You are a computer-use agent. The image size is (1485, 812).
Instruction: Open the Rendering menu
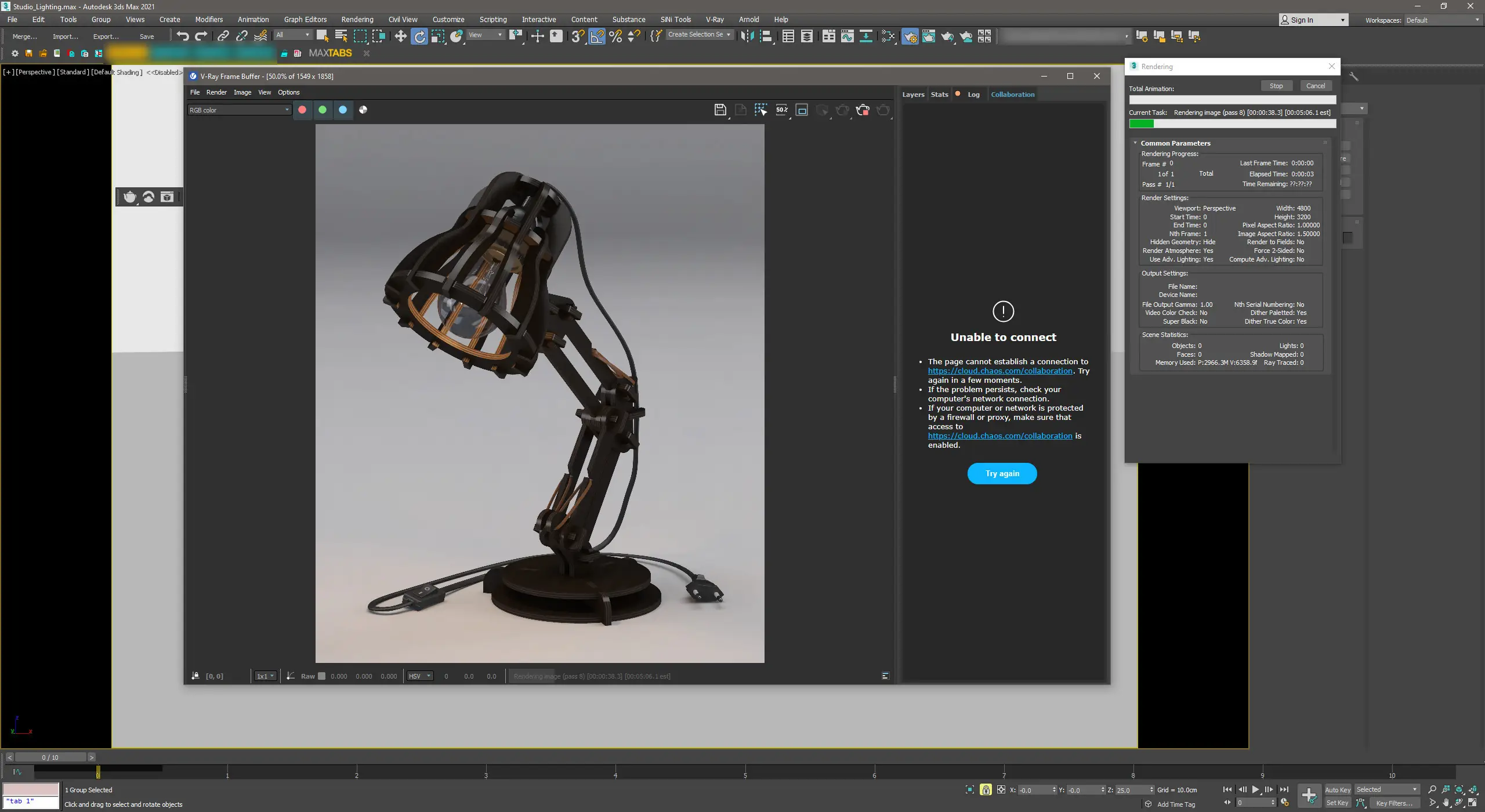(x=357, y=20)
